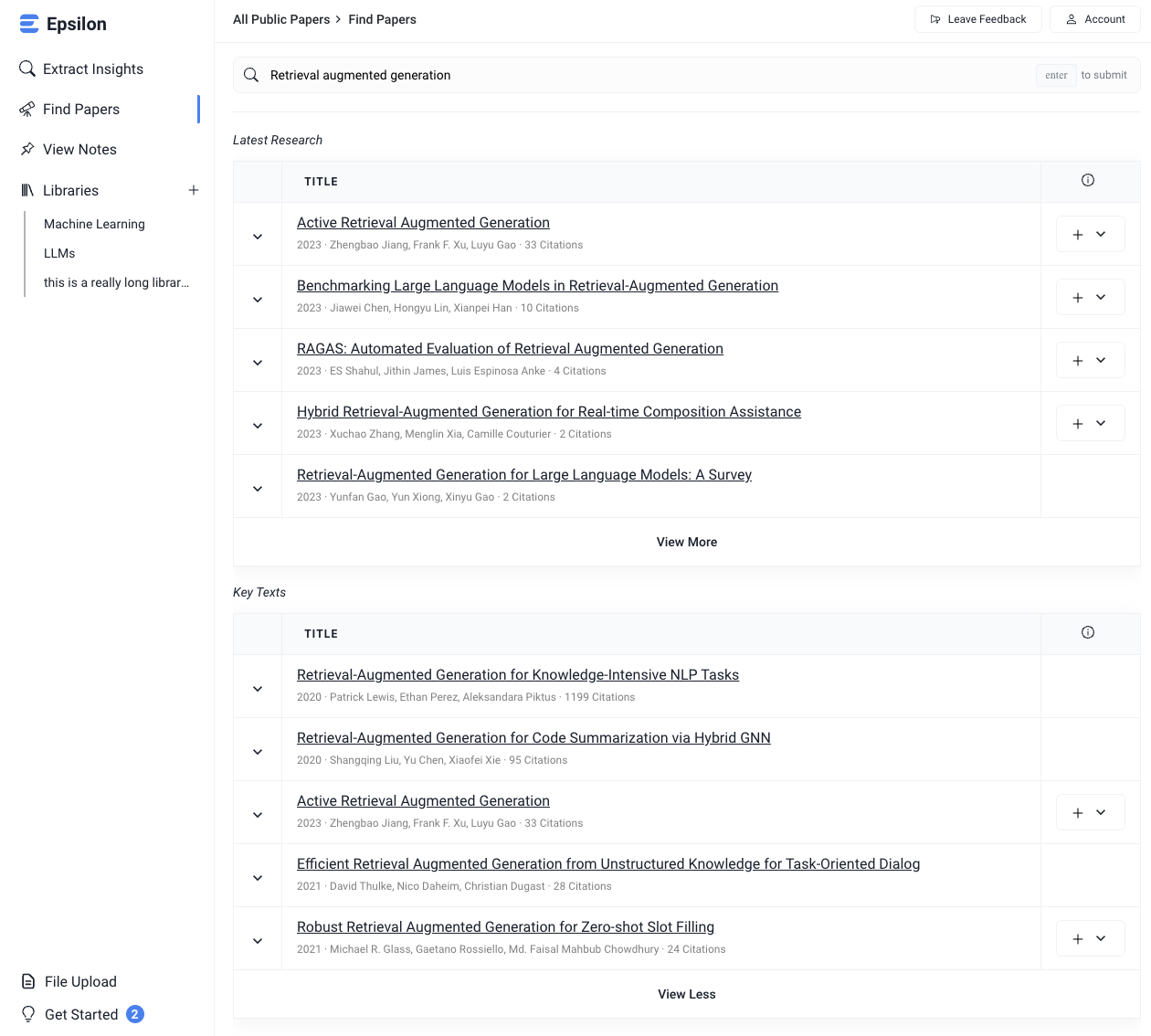Click View More under Latest Research

click(x=687, y=542)
